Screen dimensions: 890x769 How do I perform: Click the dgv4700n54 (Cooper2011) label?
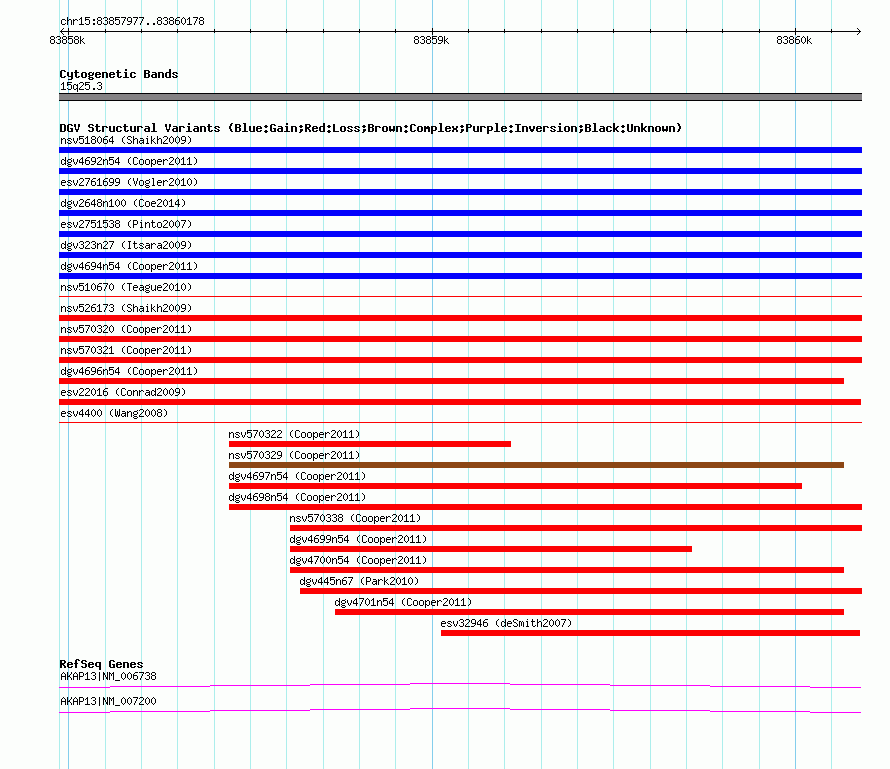(x=358, y=560)
